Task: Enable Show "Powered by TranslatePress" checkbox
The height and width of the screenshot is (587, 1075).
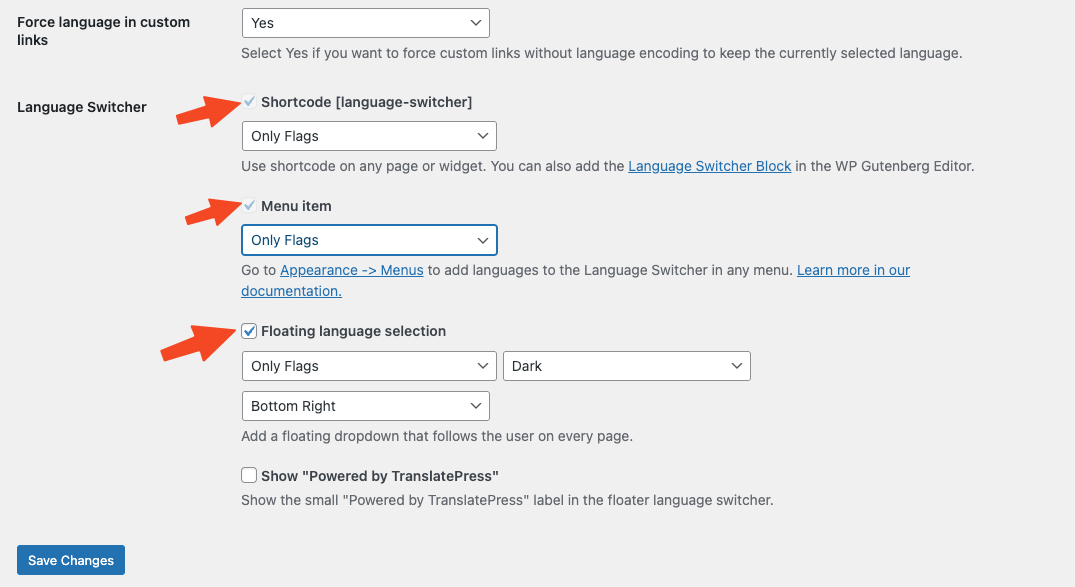Action: click(249, 475)
